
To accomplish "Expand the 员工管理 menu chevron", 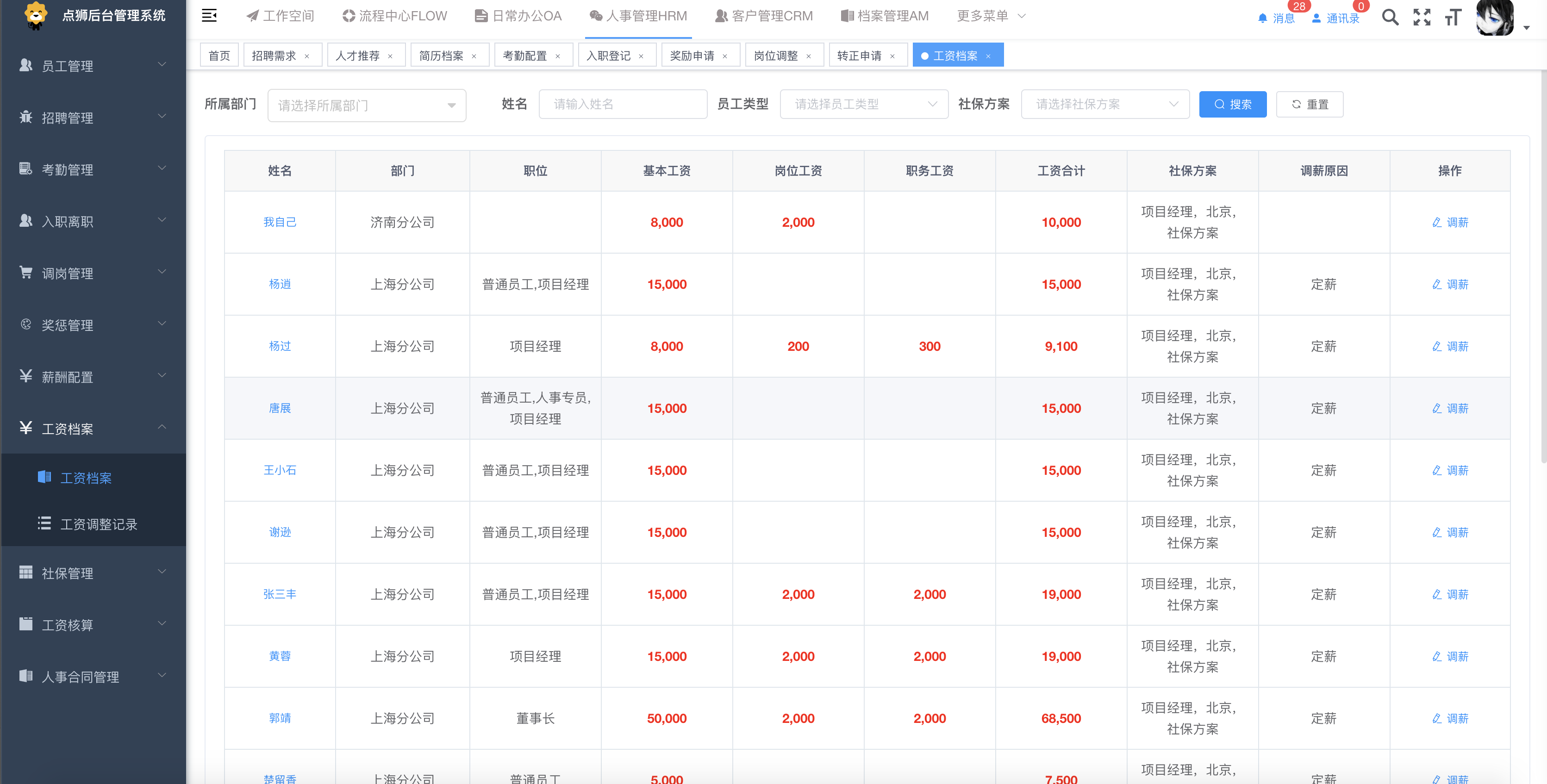I will click(162, 65).
